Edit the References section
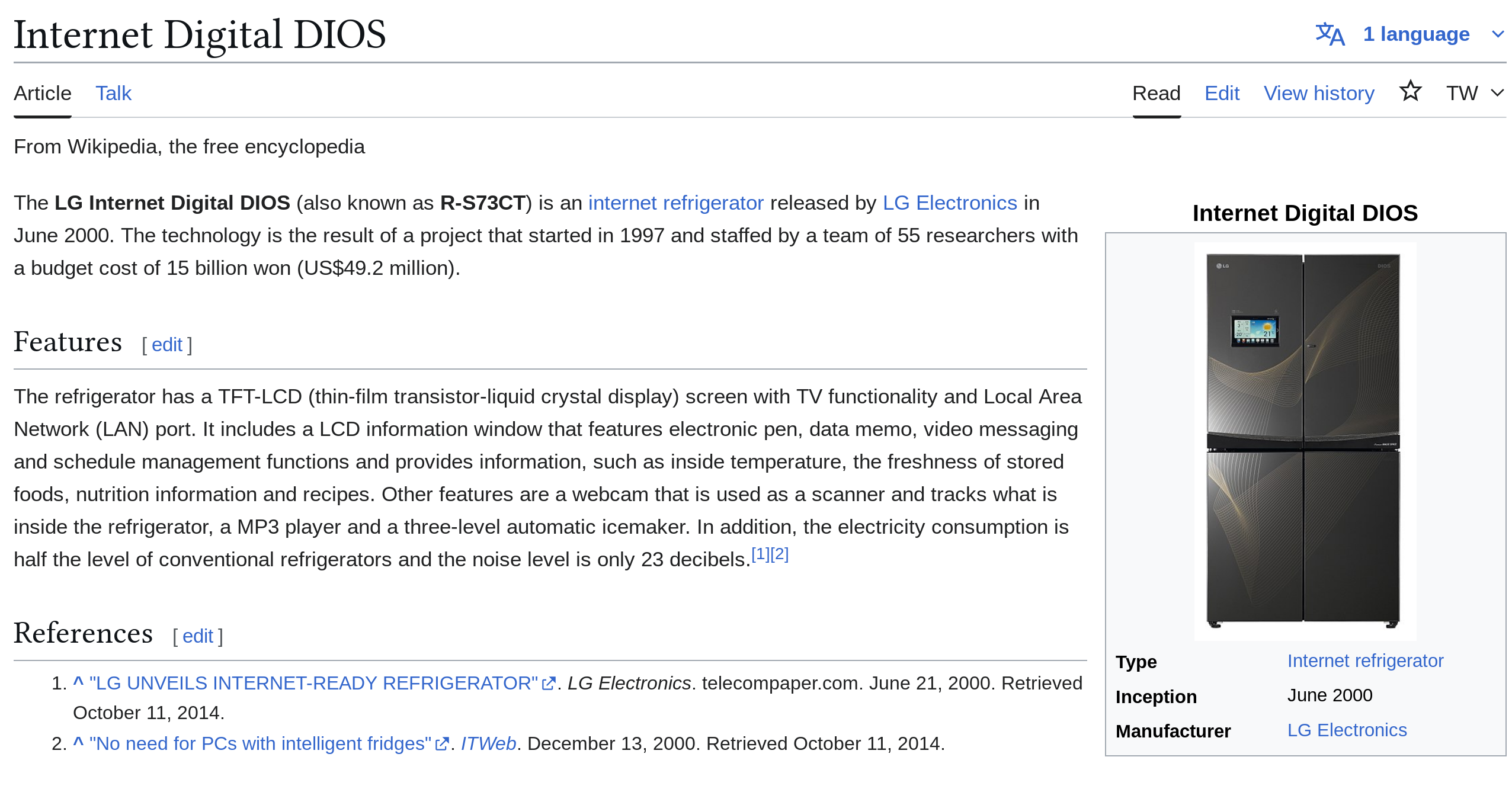The image size is (1512, 789). click(197, 636)
